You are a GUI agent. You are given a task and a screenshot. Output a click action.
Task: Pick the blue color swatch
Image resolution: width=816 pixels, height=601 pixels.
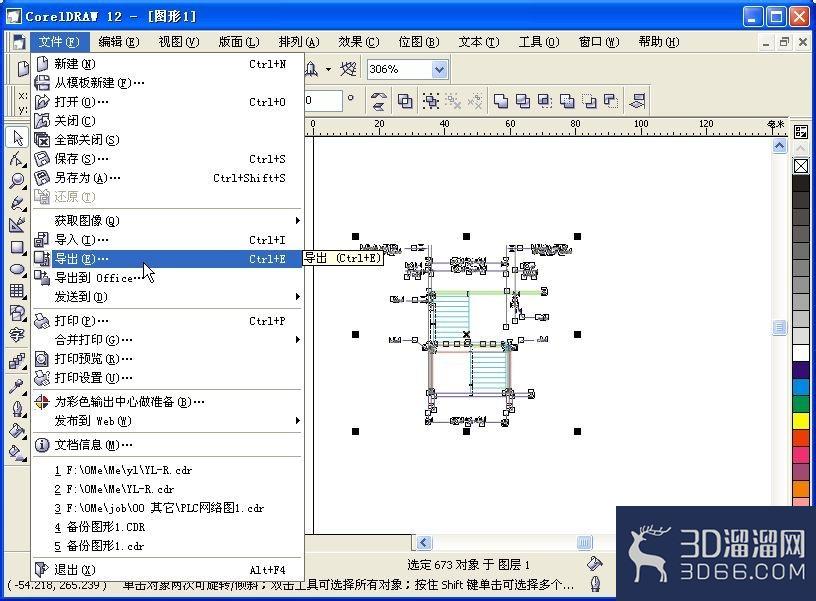tap(801, 387)
